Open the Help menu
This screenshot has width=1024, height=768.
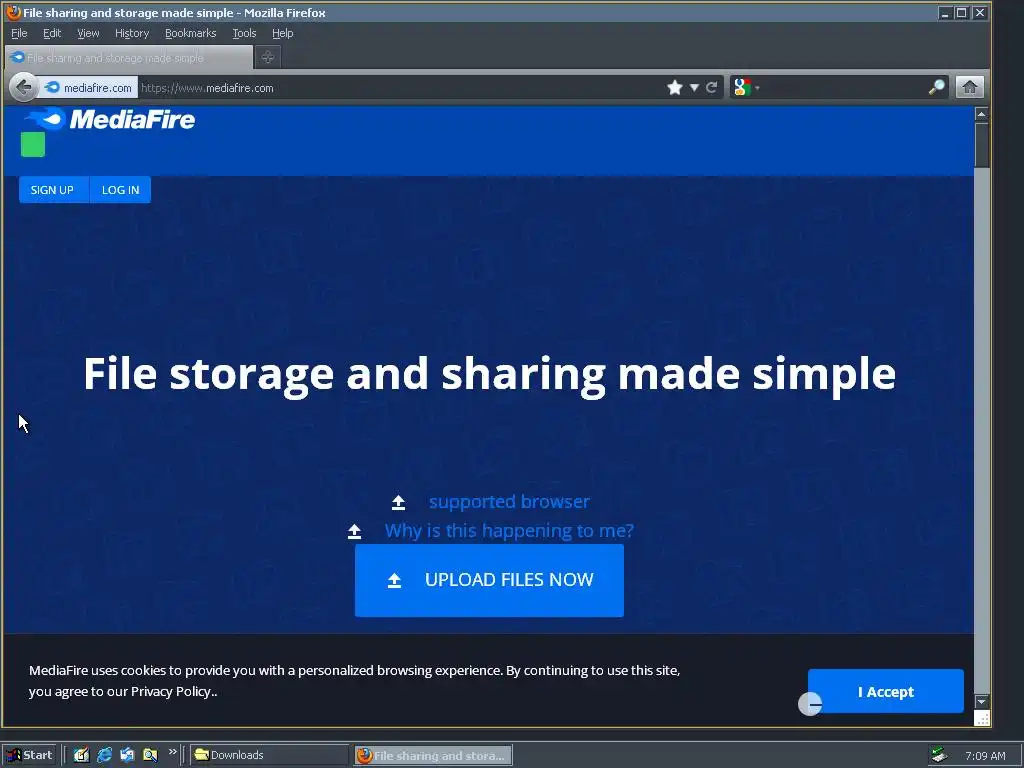(x=282, y=33)
